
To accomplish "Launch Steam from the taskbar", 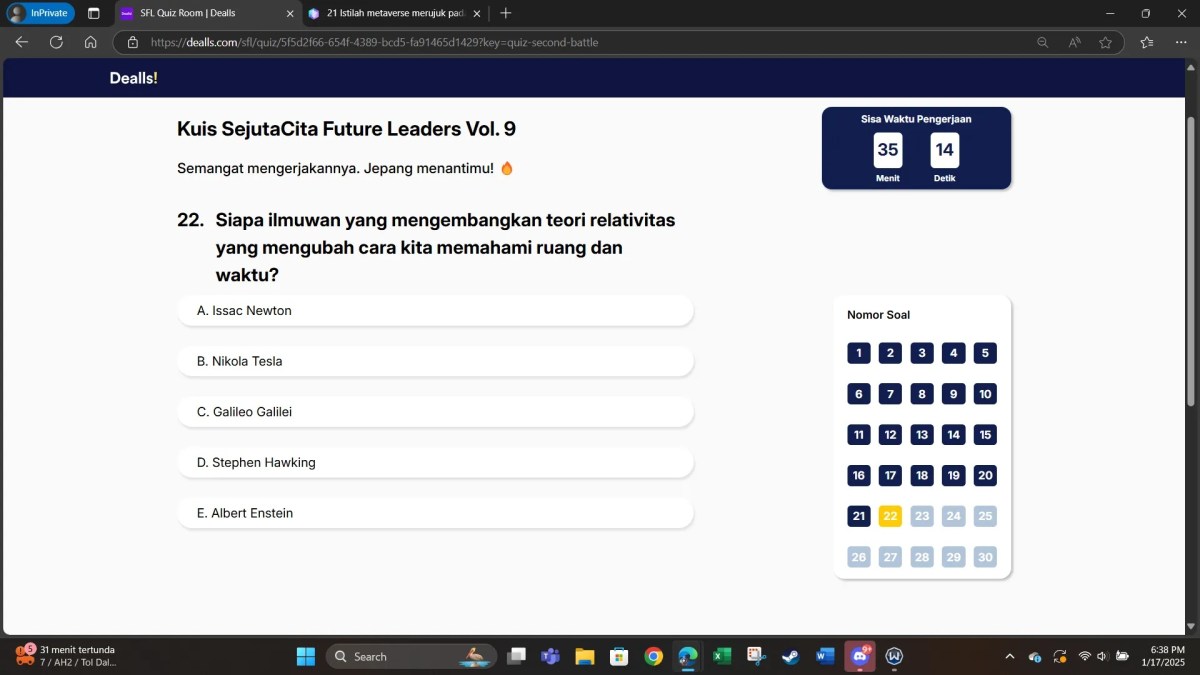I will [x=789, y=656].
